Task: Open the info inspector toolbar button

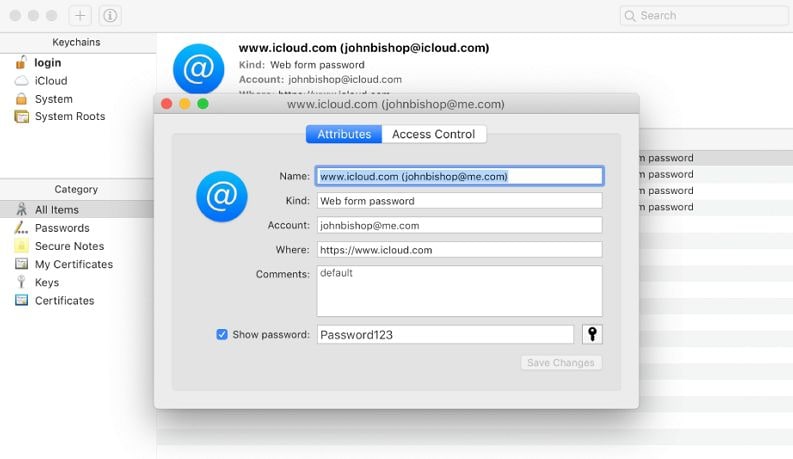Action: point(110,16)
